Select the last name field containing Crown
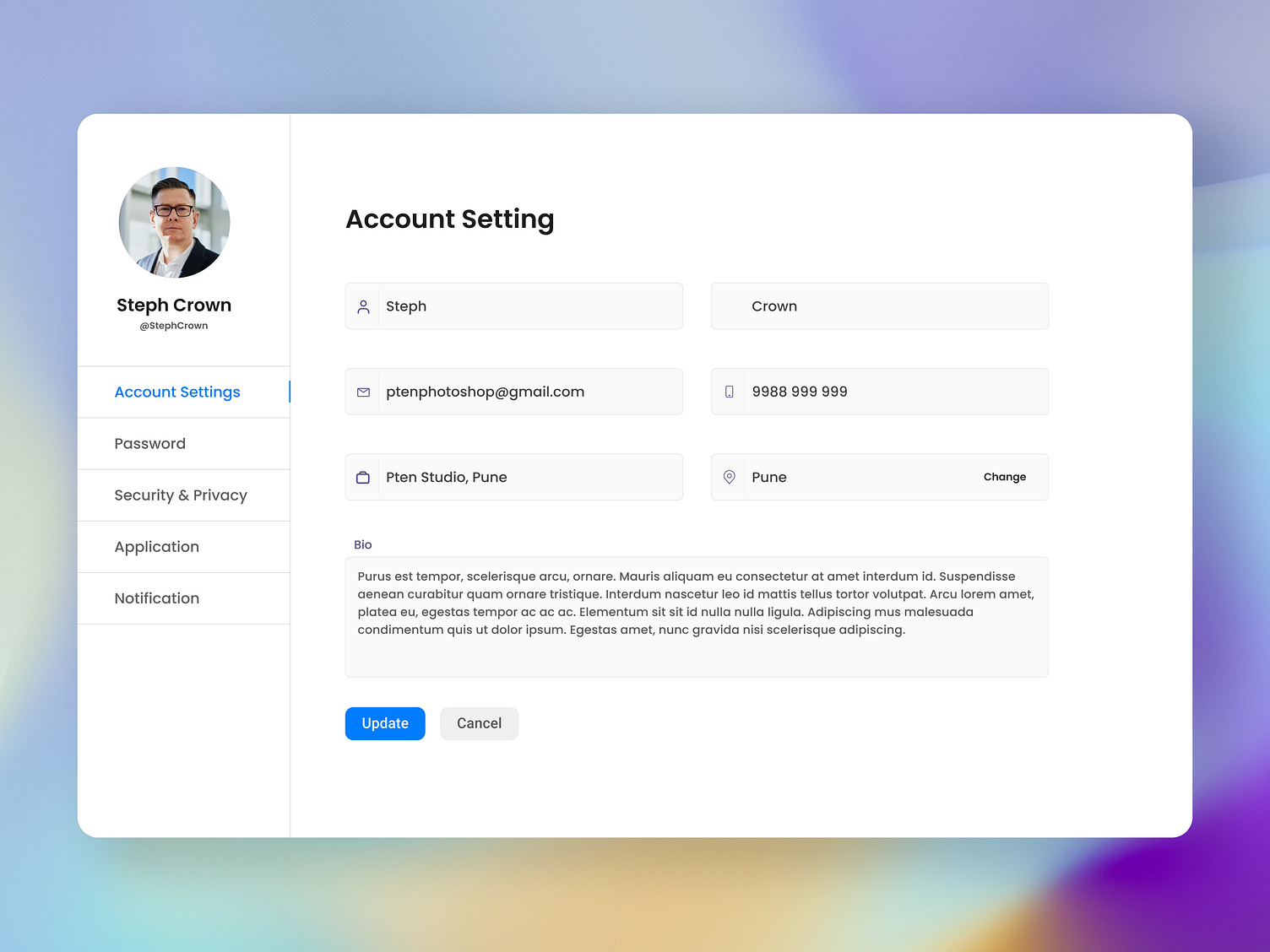 [x=878, y=306]
